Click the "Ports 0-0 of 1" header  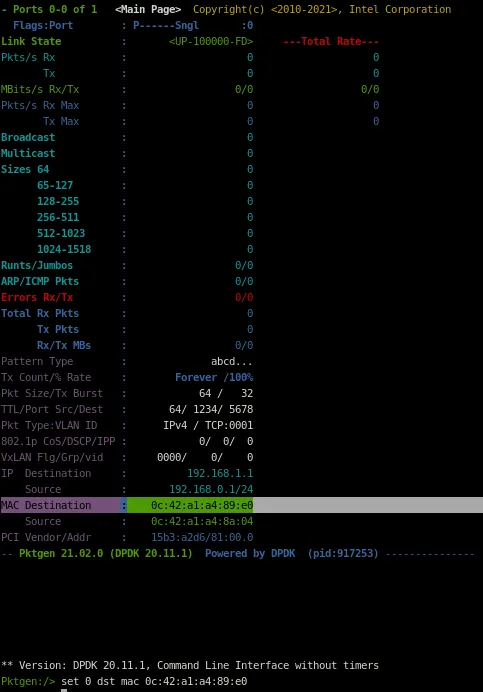click(x=55, y=9)
